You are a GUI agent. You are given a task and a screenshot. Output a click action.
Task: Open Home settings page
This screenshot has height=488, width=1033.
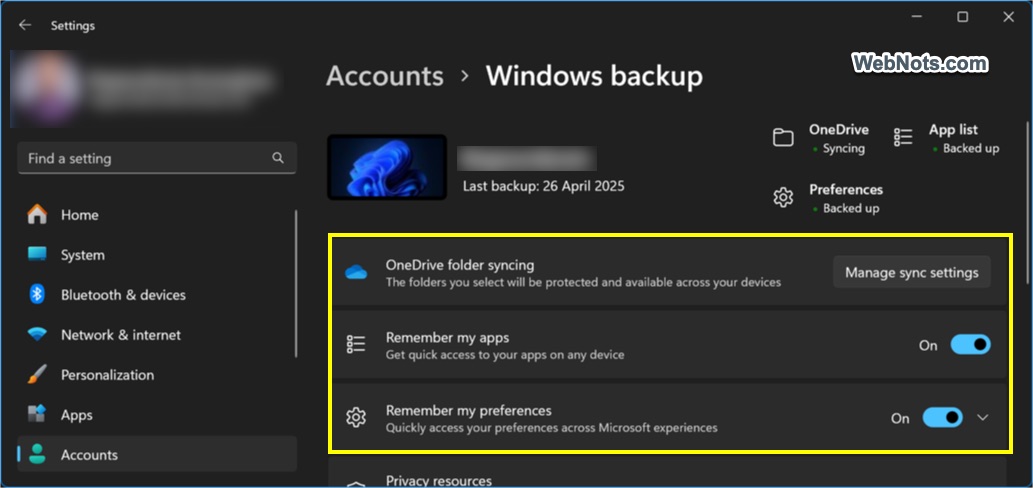tap(157, 215)
